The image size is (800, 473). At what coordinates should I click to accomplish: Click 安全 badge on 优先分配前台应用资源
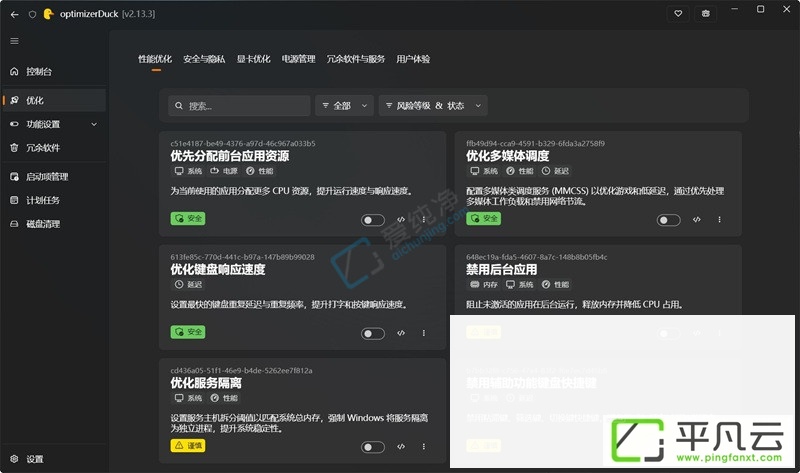point(188,218)
